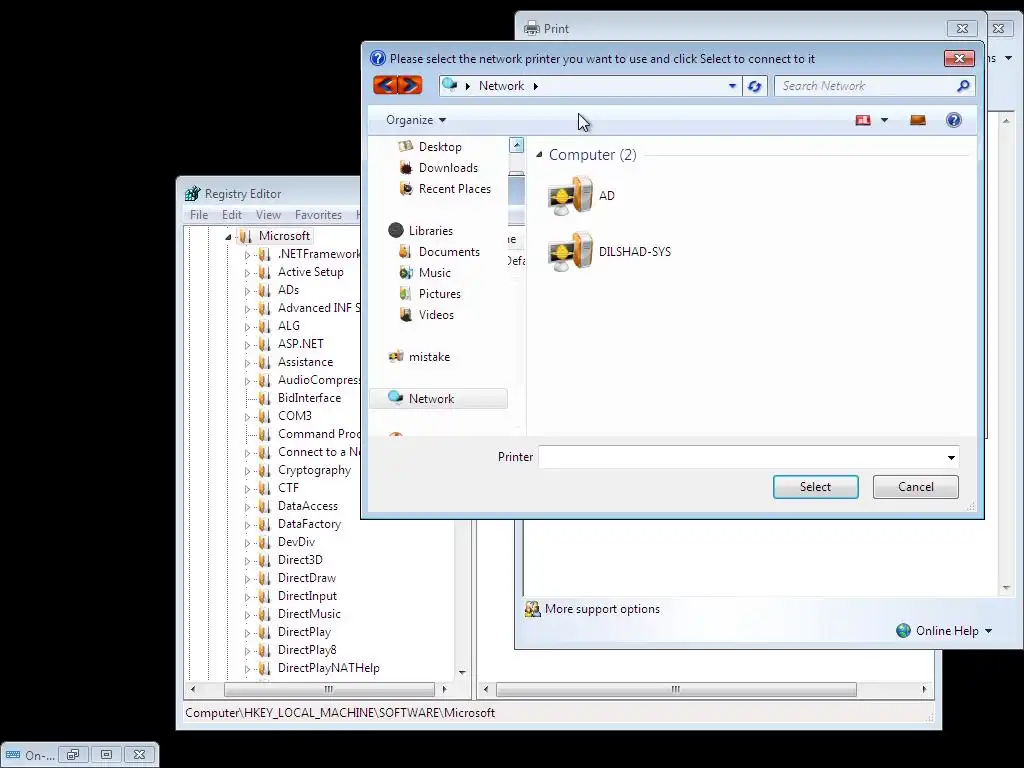
Task: Expand the arrow after Network in the address bar
Action: click(x=536, y=86)
